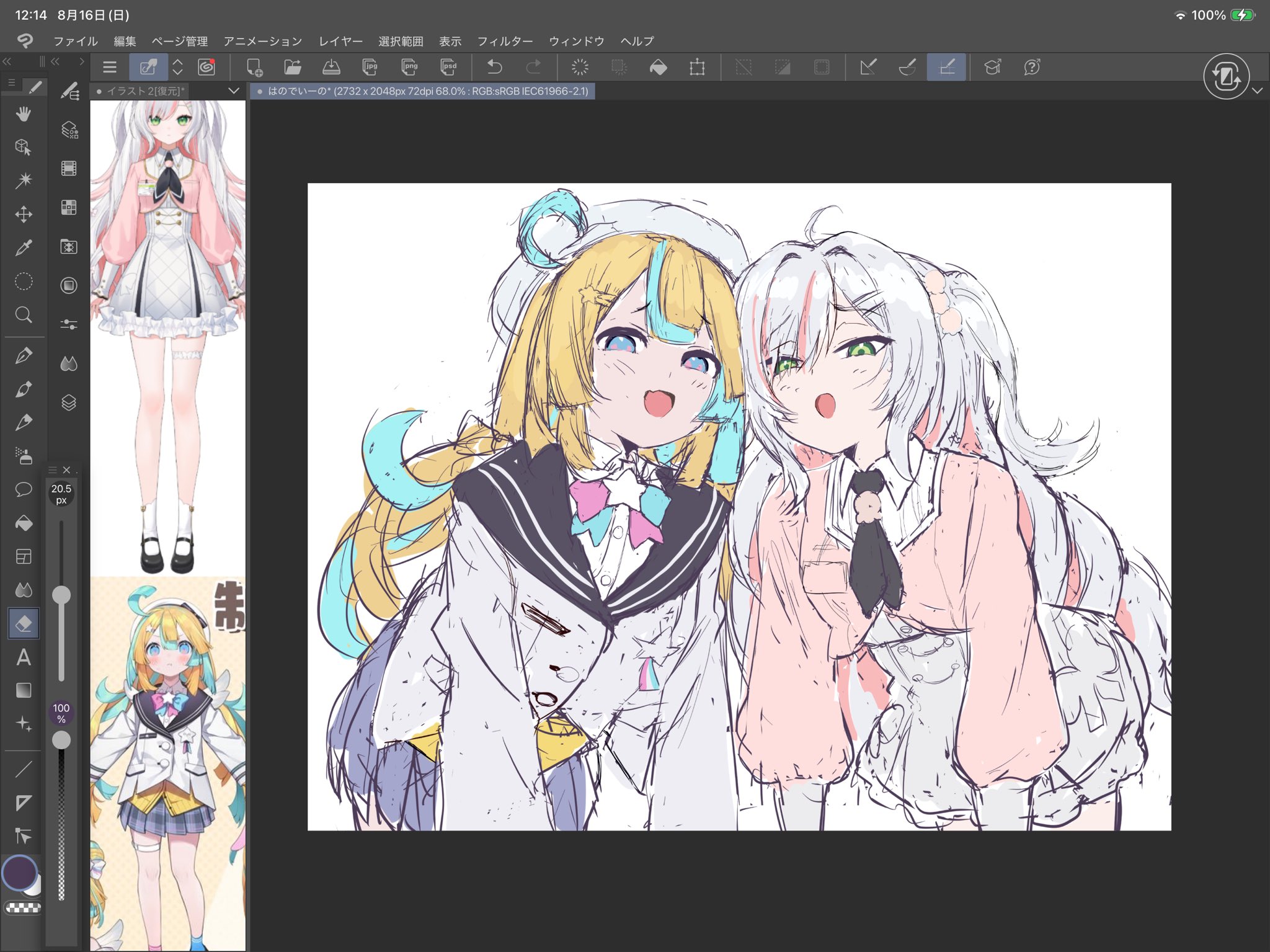Select the Zoom magnifier tool
1270x952 pixels.
24,315
